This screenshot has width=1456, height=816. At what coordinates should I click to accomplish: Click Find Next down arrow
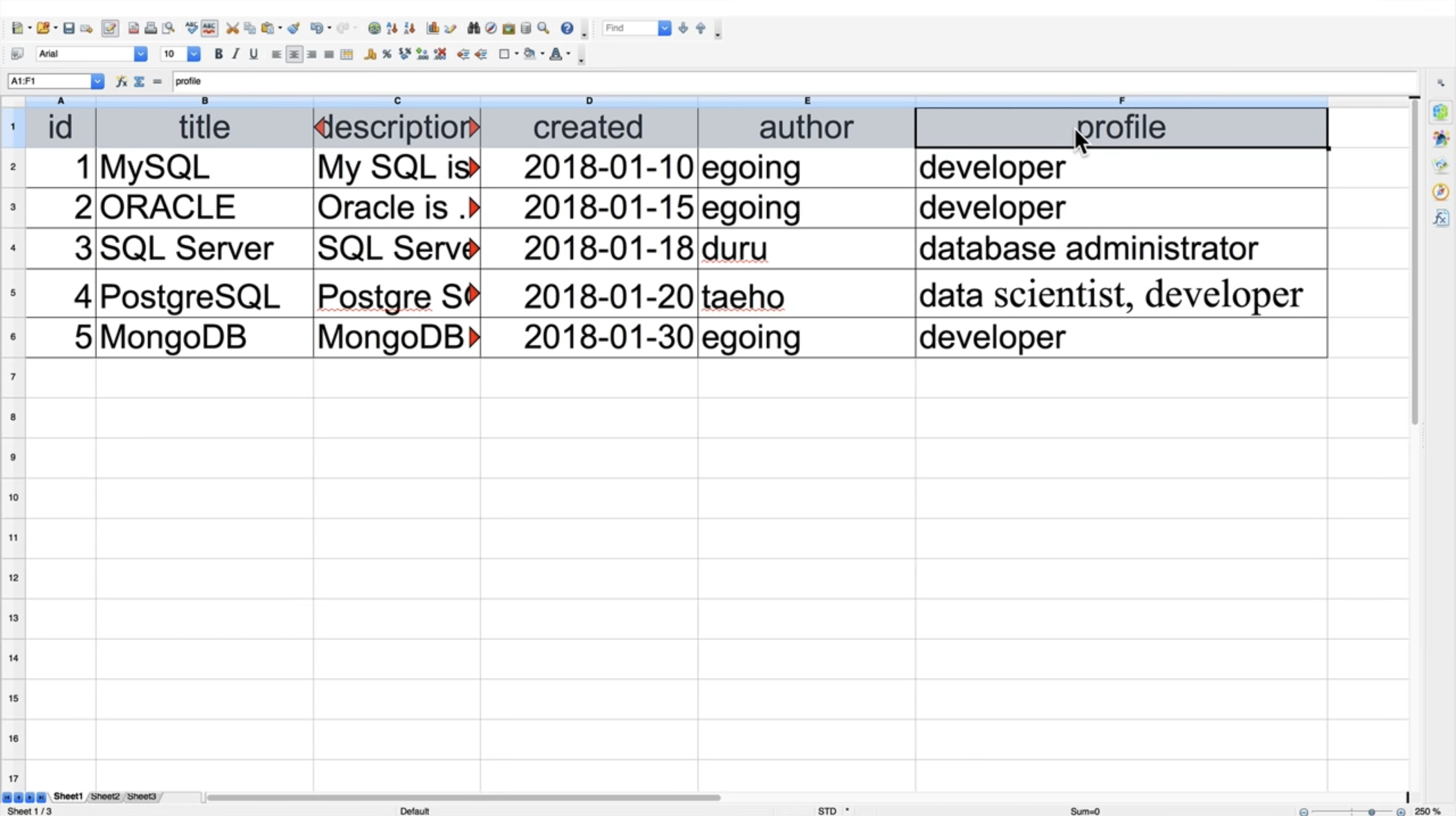pyautogui.click(x=683, y=28)
